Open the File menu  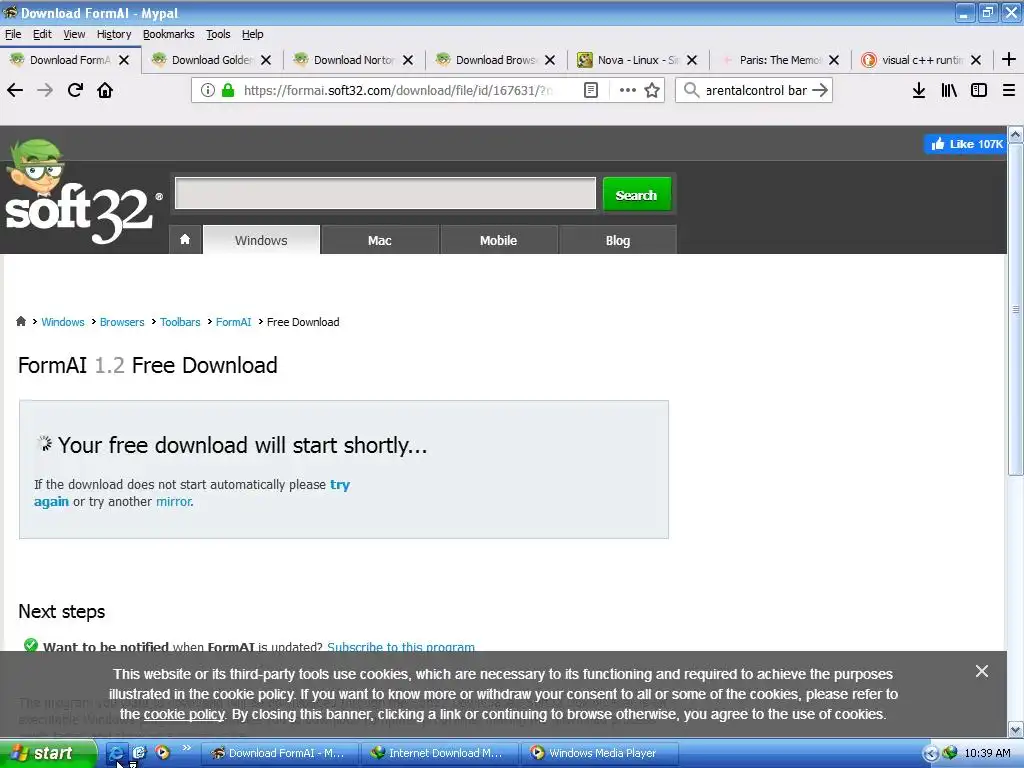pyautogui.click(x=13, y=34)
